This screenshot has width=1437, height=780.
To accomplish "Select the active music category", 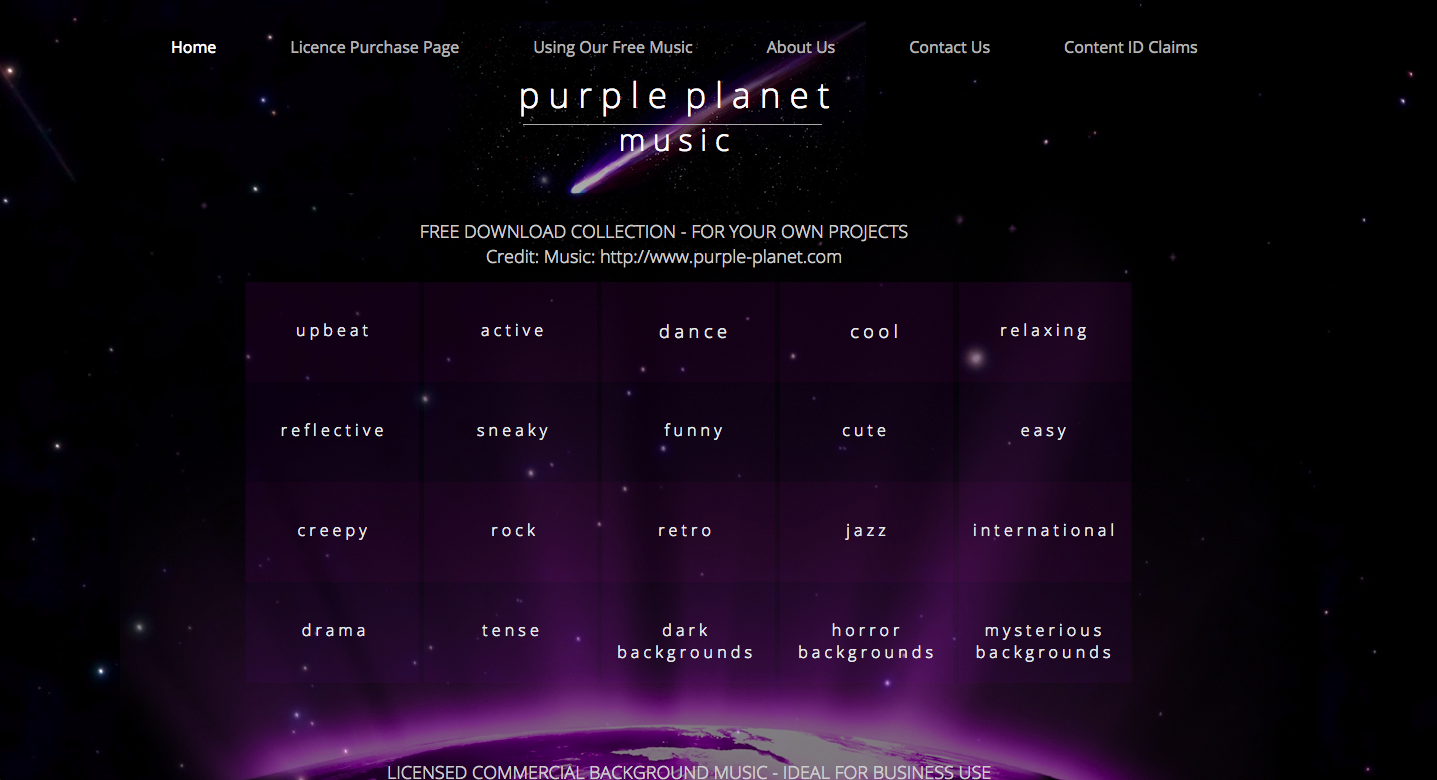I will pos(512,331).
